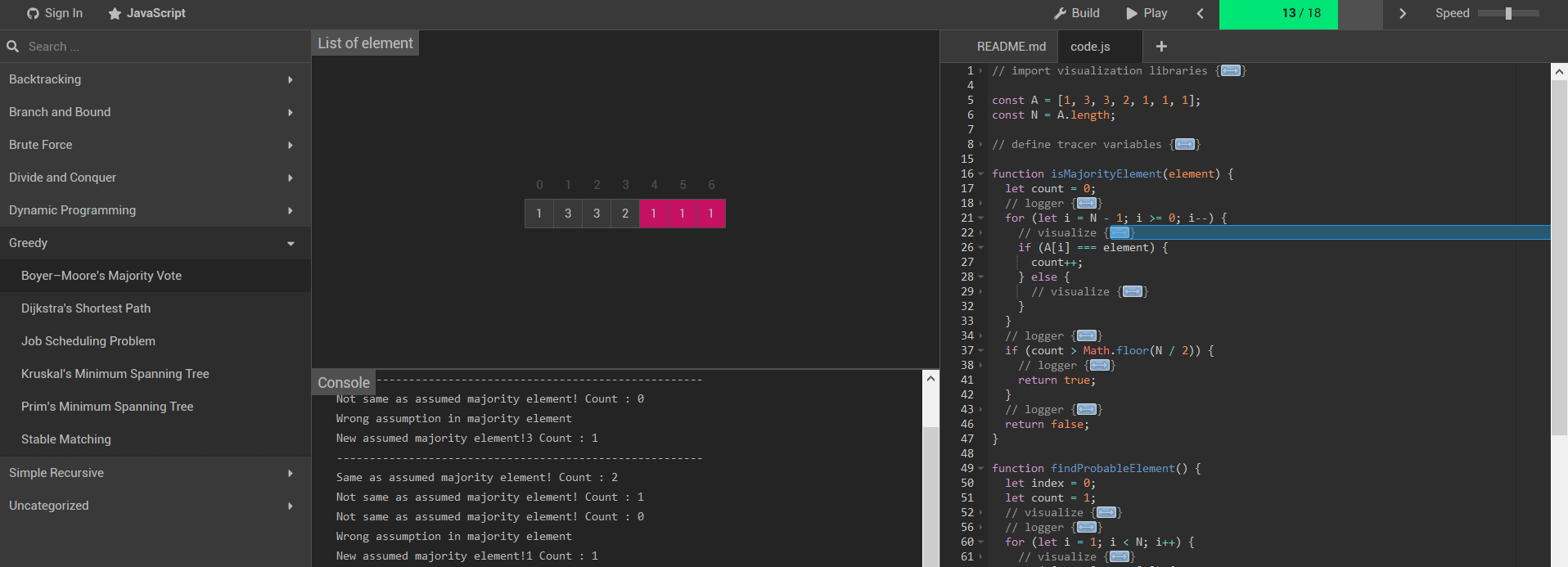Collapse the Greedy category
1568x567 pixels.
155,243
